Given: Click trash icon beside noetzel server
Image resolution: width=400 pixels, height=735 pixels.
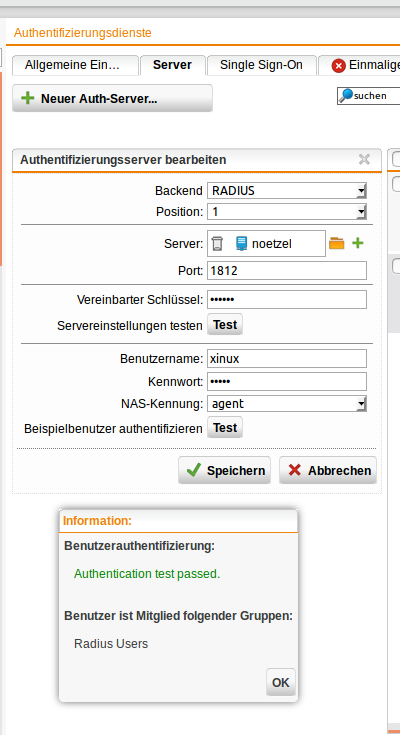Looking at the screenshot, I should click(x=217, y=244).
